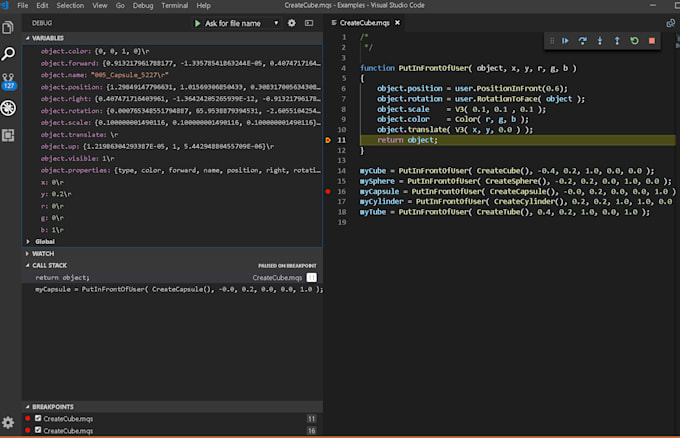Close the CreateCube.mqs editor tab
The width and height of the screenshot is (680, 438).
(397, 23)
